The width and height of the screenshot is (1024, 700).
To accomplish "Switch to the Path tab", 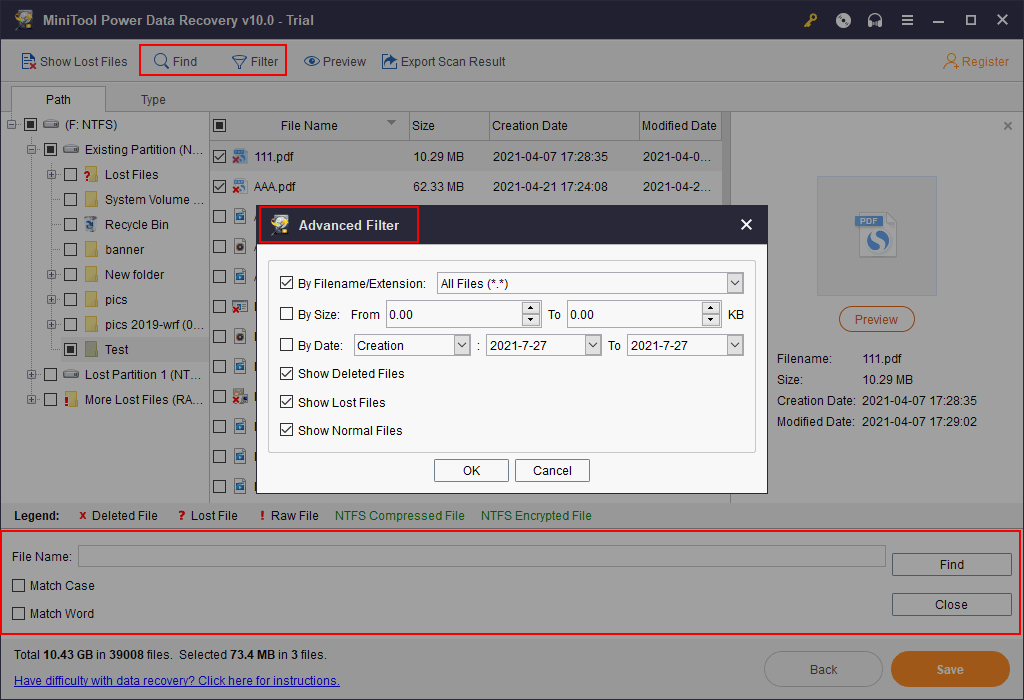I will point(58,99).
